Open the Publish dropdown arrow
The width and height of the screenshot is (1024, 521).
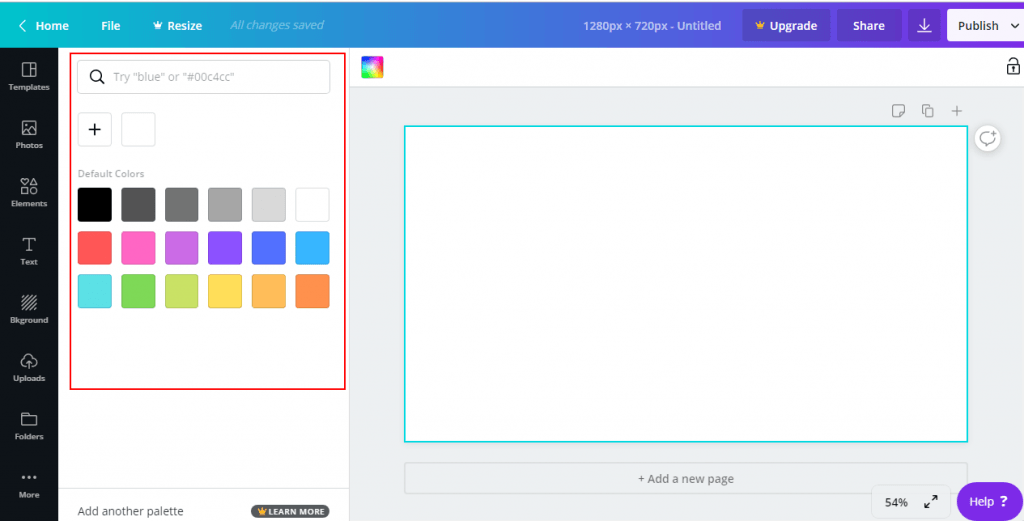pyautogui.click(x=1014, y=25)
